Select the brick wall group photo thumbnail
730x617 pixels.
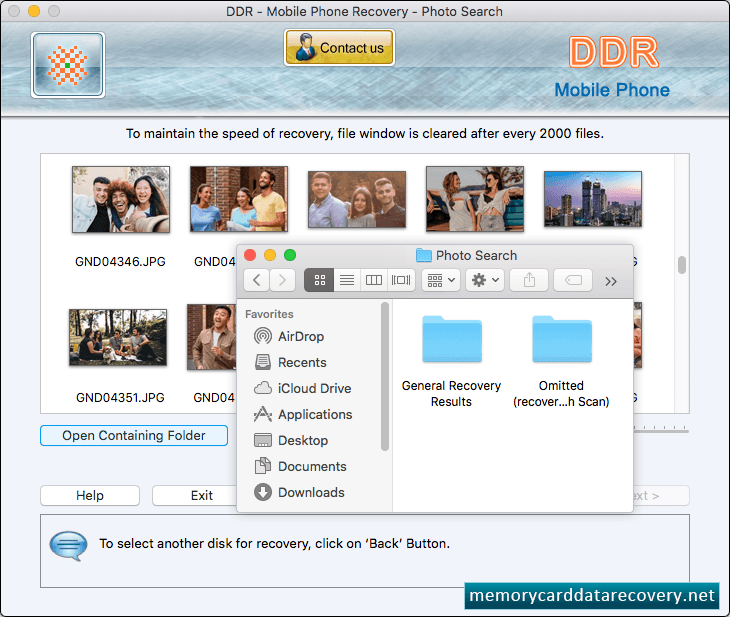pyautogui.click(x=239, y=199)
